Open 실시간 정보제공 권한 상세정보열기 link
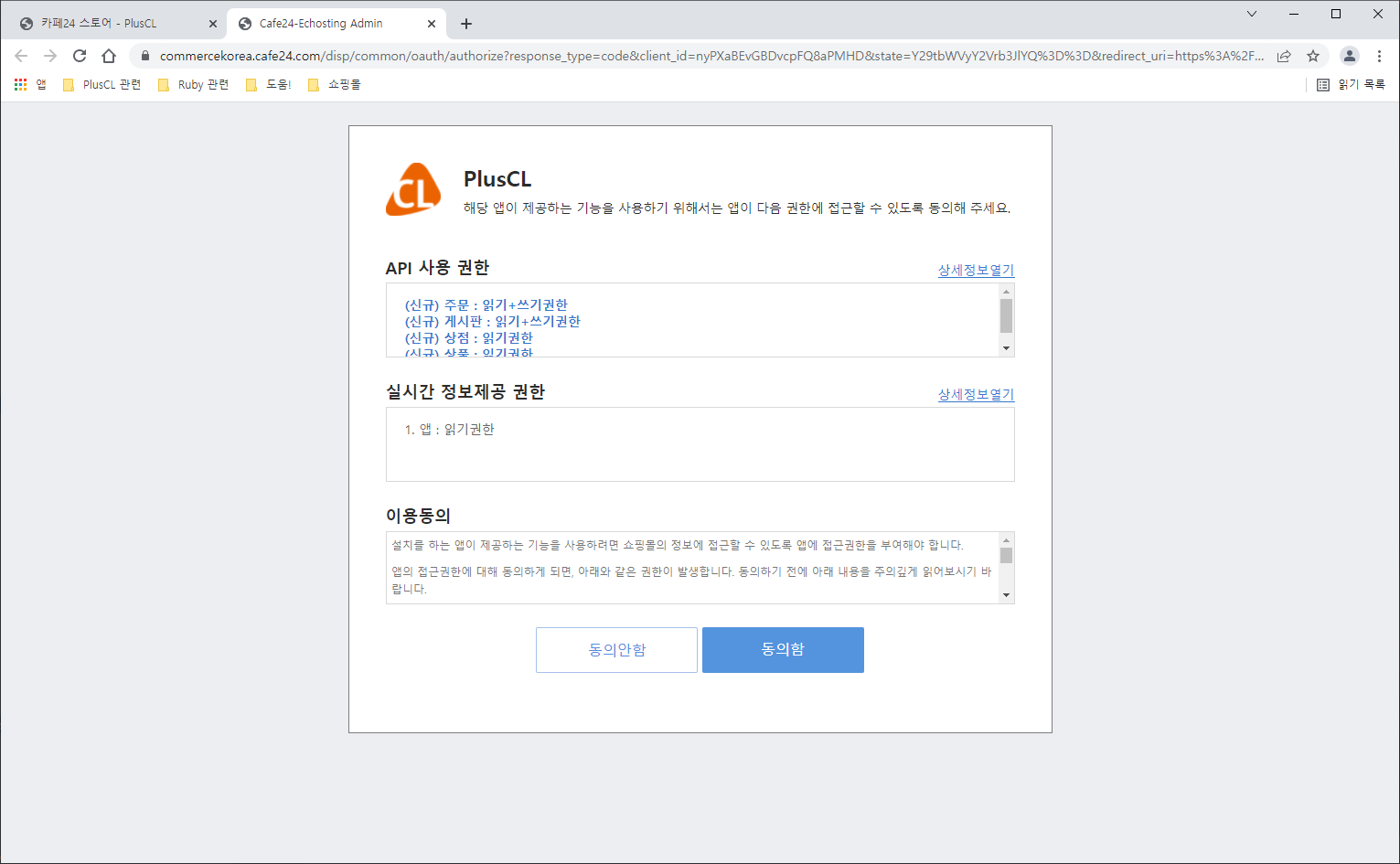The width and height of the screenshot is (1400, 864). click(976, 394)
